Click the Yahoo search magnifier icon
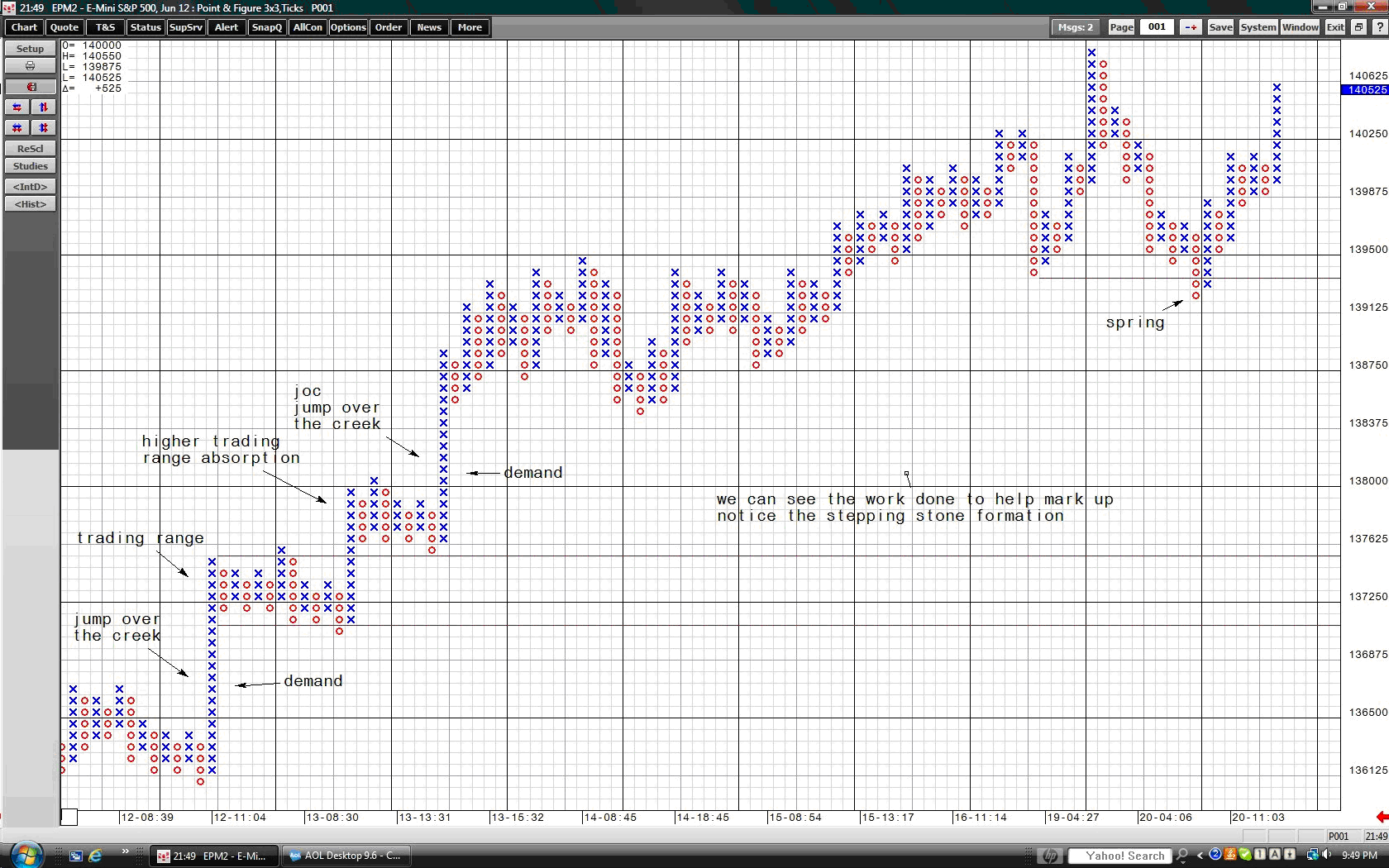1389x868 pixels. pos(1182,856)
